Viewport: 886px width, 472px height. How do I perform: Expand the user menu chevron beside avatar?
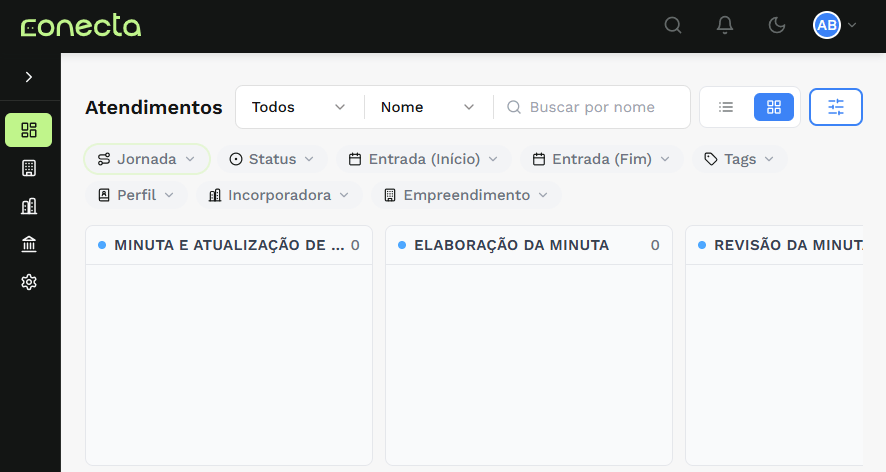(852, 25)
